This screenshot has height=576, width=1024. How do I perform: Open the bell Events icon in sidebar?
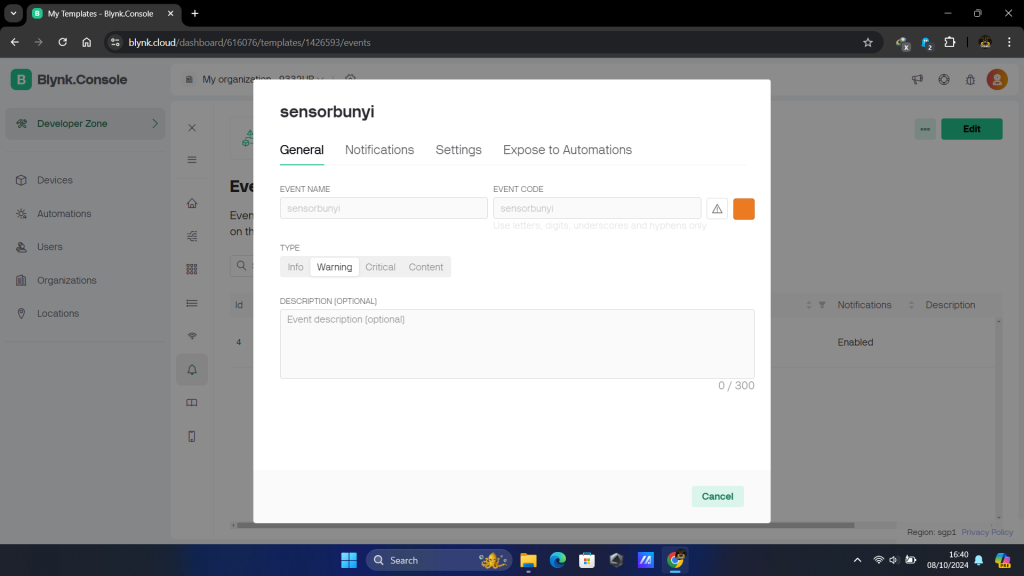pos(192,369)
